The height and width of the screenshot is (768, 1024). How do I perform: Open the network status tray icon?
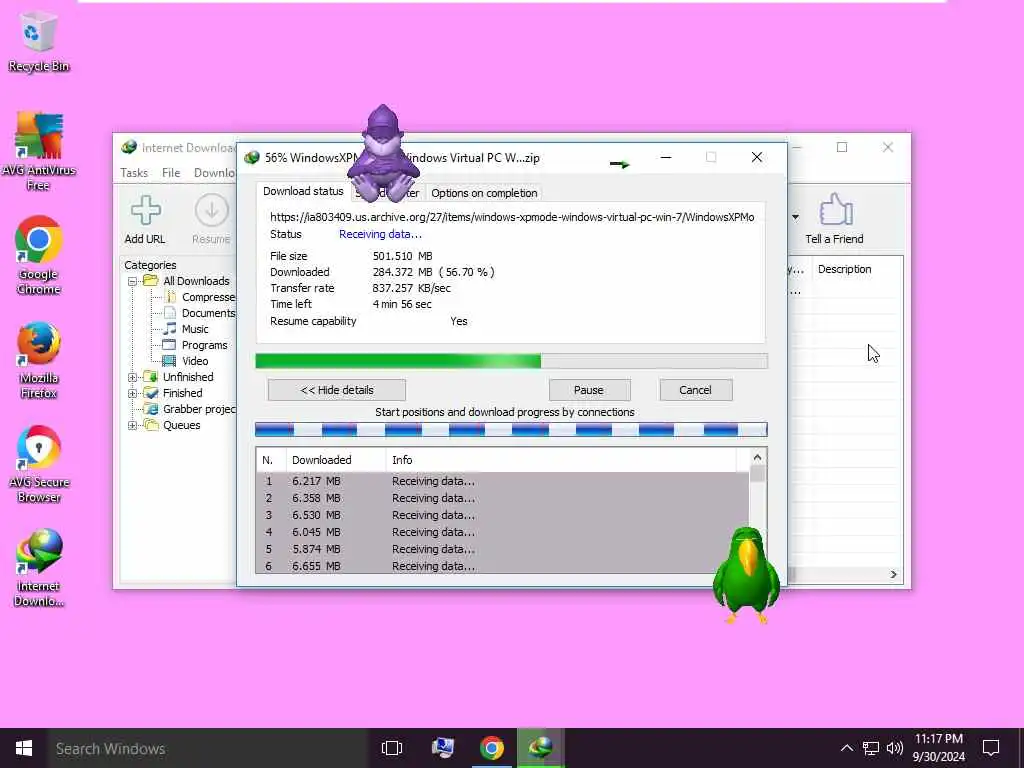pos(871,748)
